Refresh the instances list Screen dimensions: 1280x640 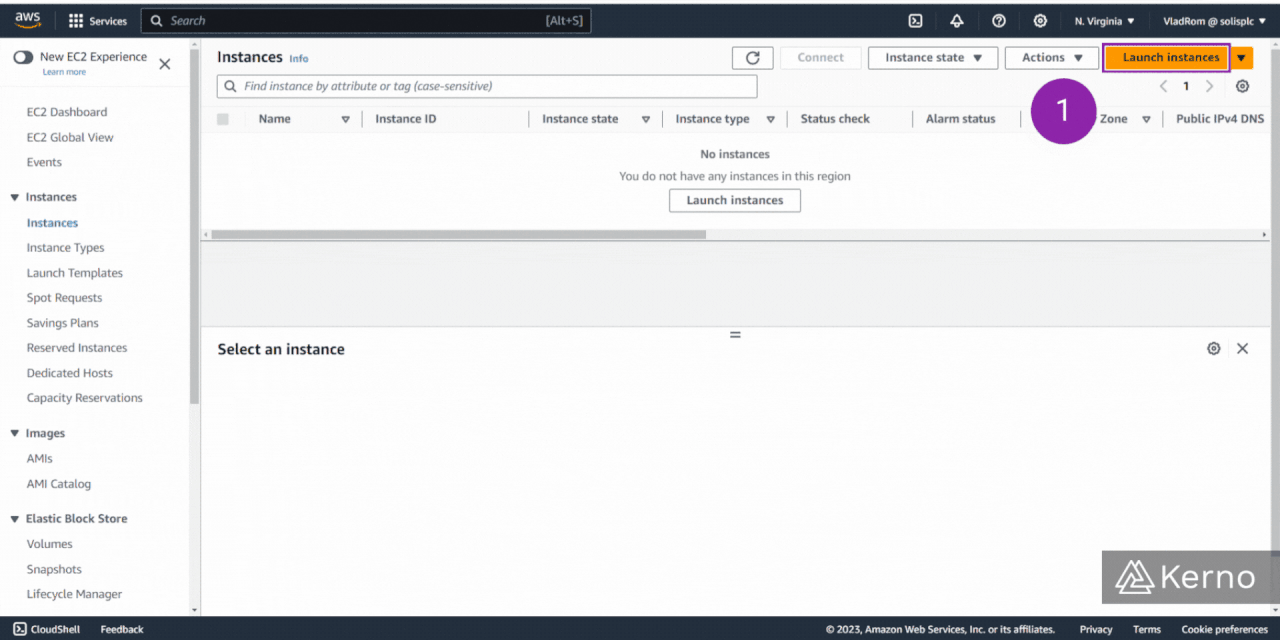click(x=753, y=58)
